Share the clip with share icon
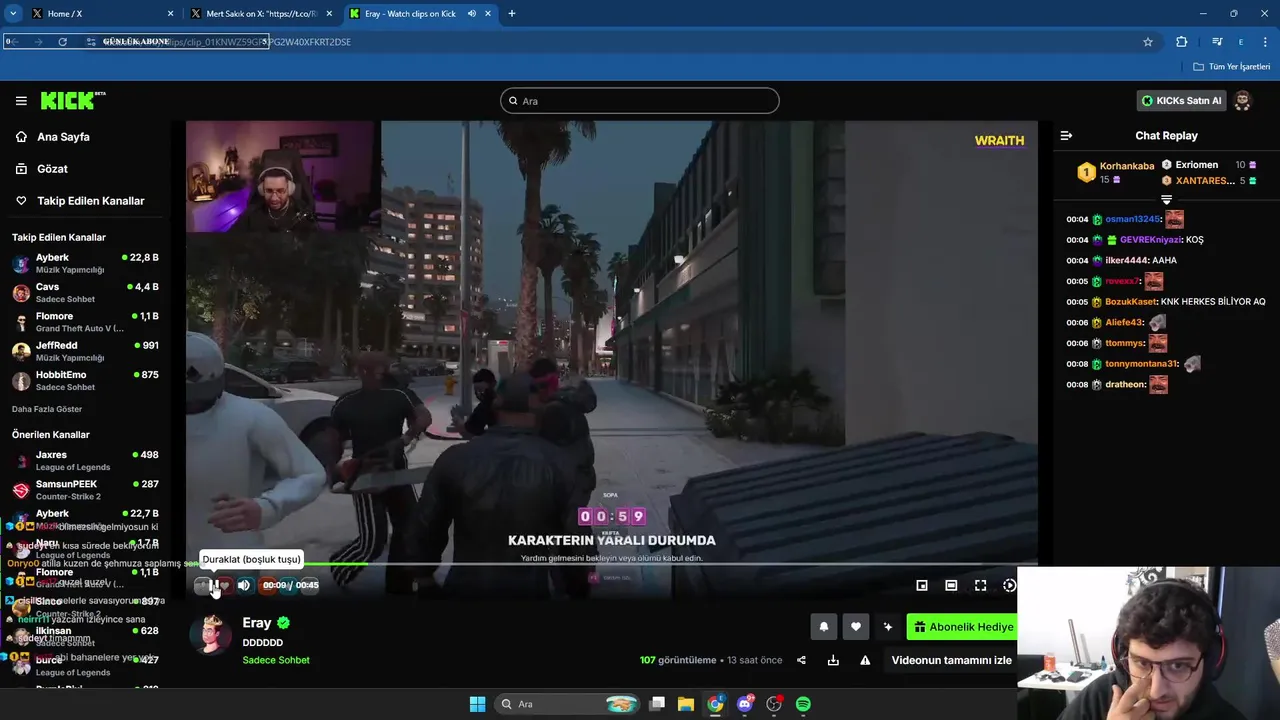1280x720 pixels. click(x=801, y=660)
